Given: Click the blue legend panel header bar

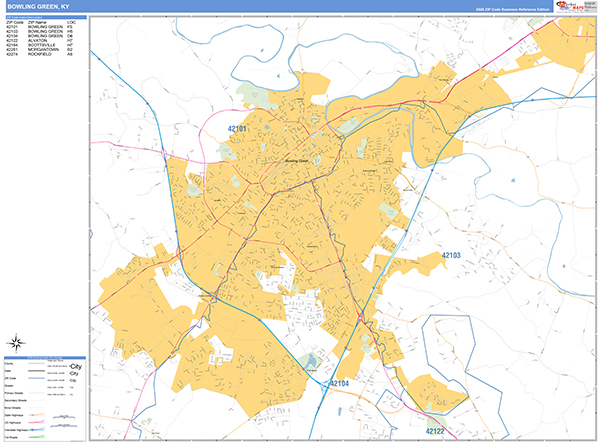Looking at the screenshot, I should (44, 356).
